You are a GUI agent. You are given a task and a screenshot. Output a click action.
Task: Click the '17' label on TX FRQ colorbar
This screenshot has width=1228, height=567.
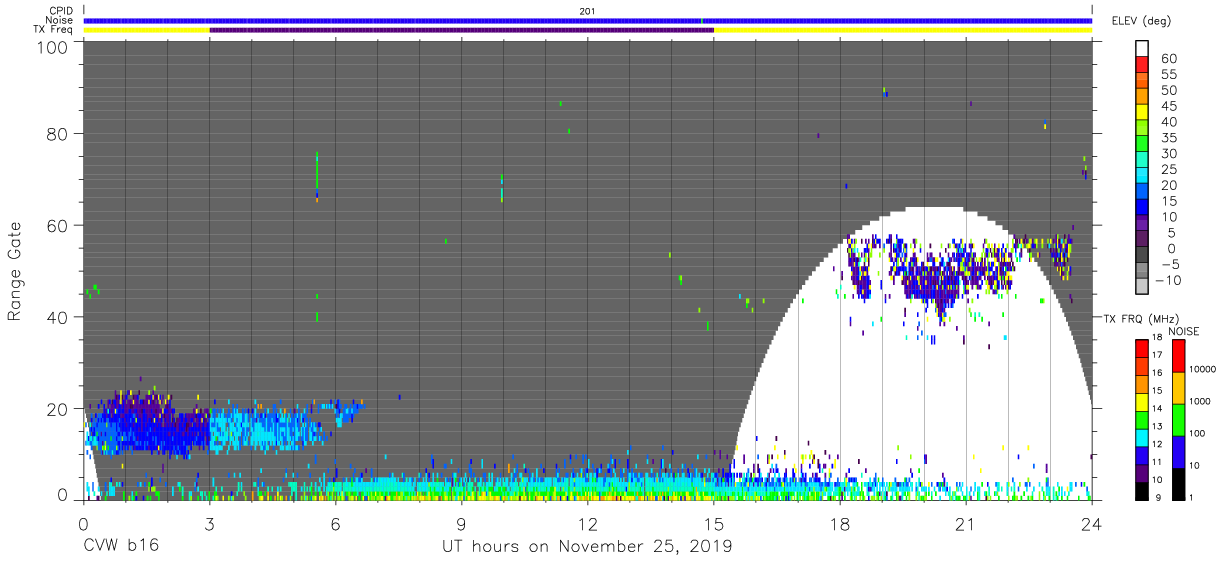click(x=1157, y=356)
